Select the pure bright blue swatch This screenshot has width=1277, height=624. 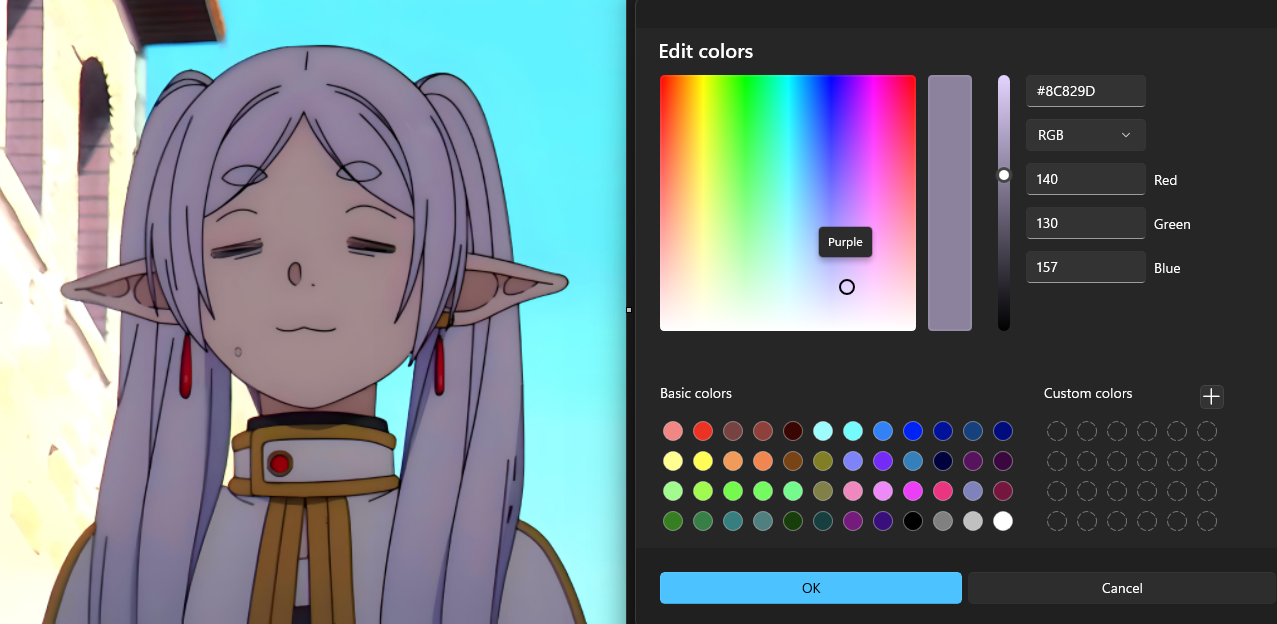pyautogui.click(x=913, y=431)
